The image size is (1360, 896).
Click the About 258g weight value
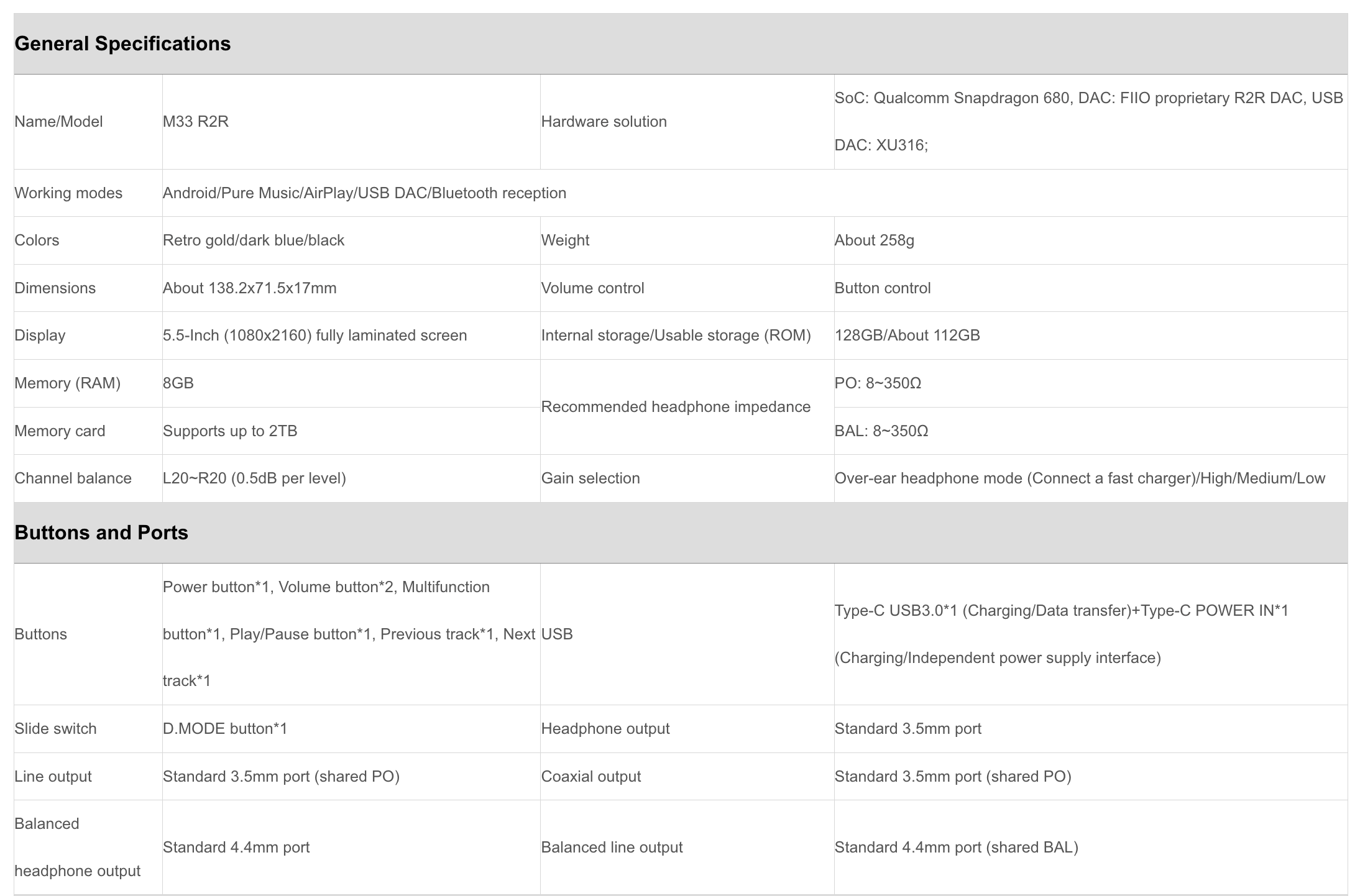pyautogui.click(x=874, y=240)
